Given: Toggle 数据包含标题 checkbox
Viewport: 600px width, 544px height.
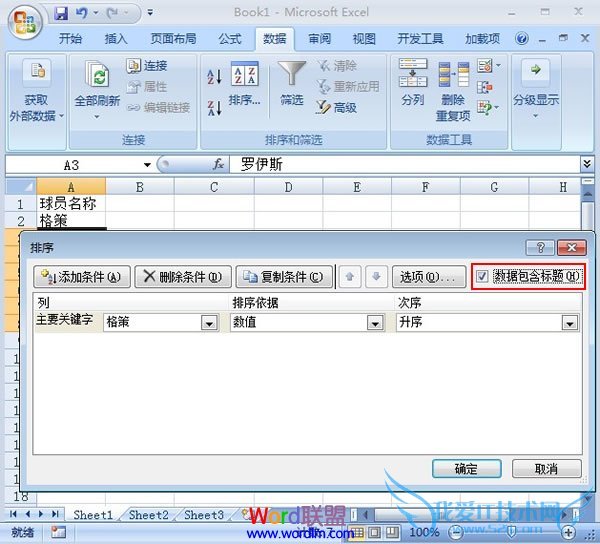Looking at the screenshot, I should tap(482, 276).
